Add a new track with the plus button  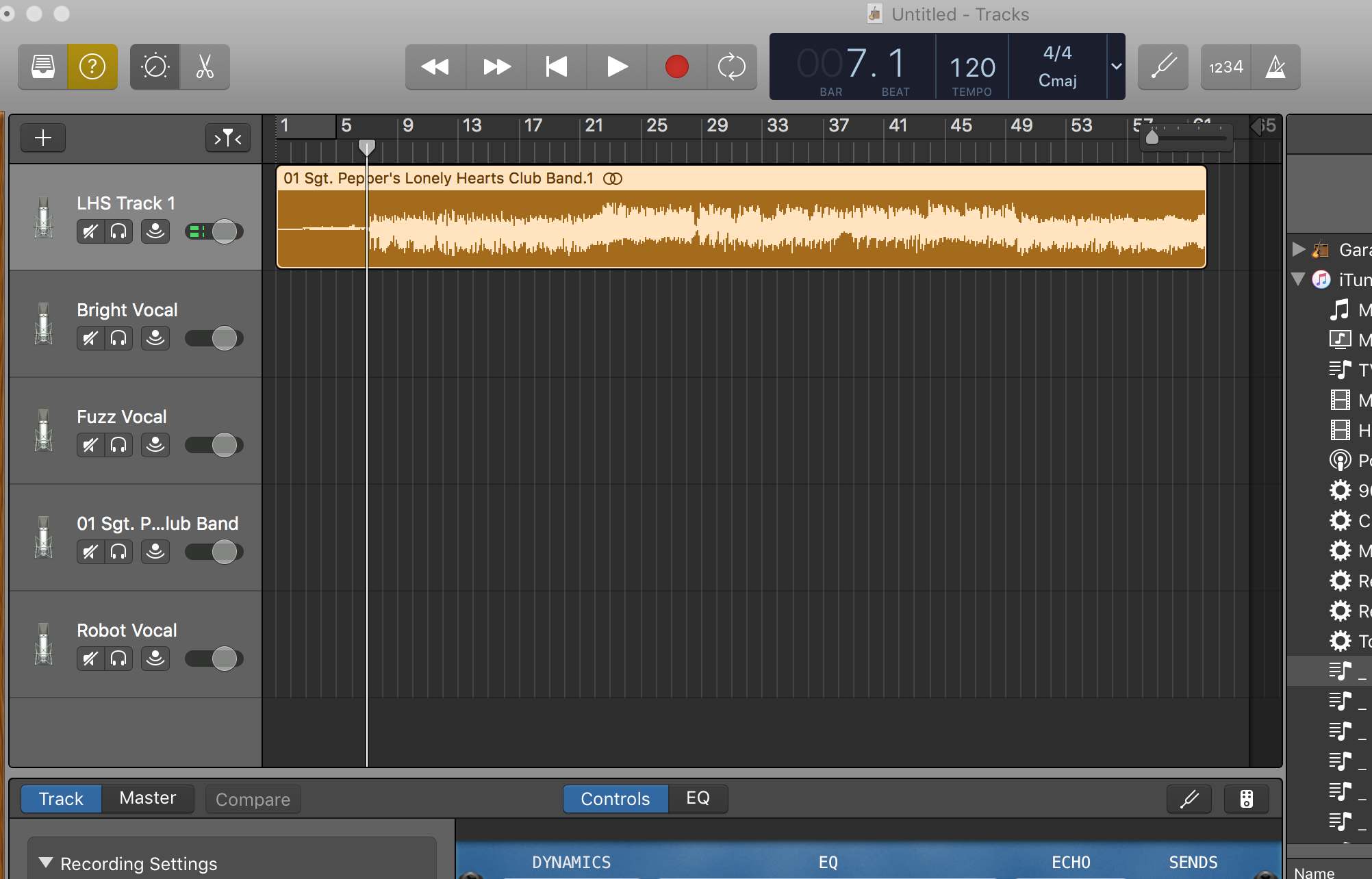pyautogui.click(x=43, y=138)
